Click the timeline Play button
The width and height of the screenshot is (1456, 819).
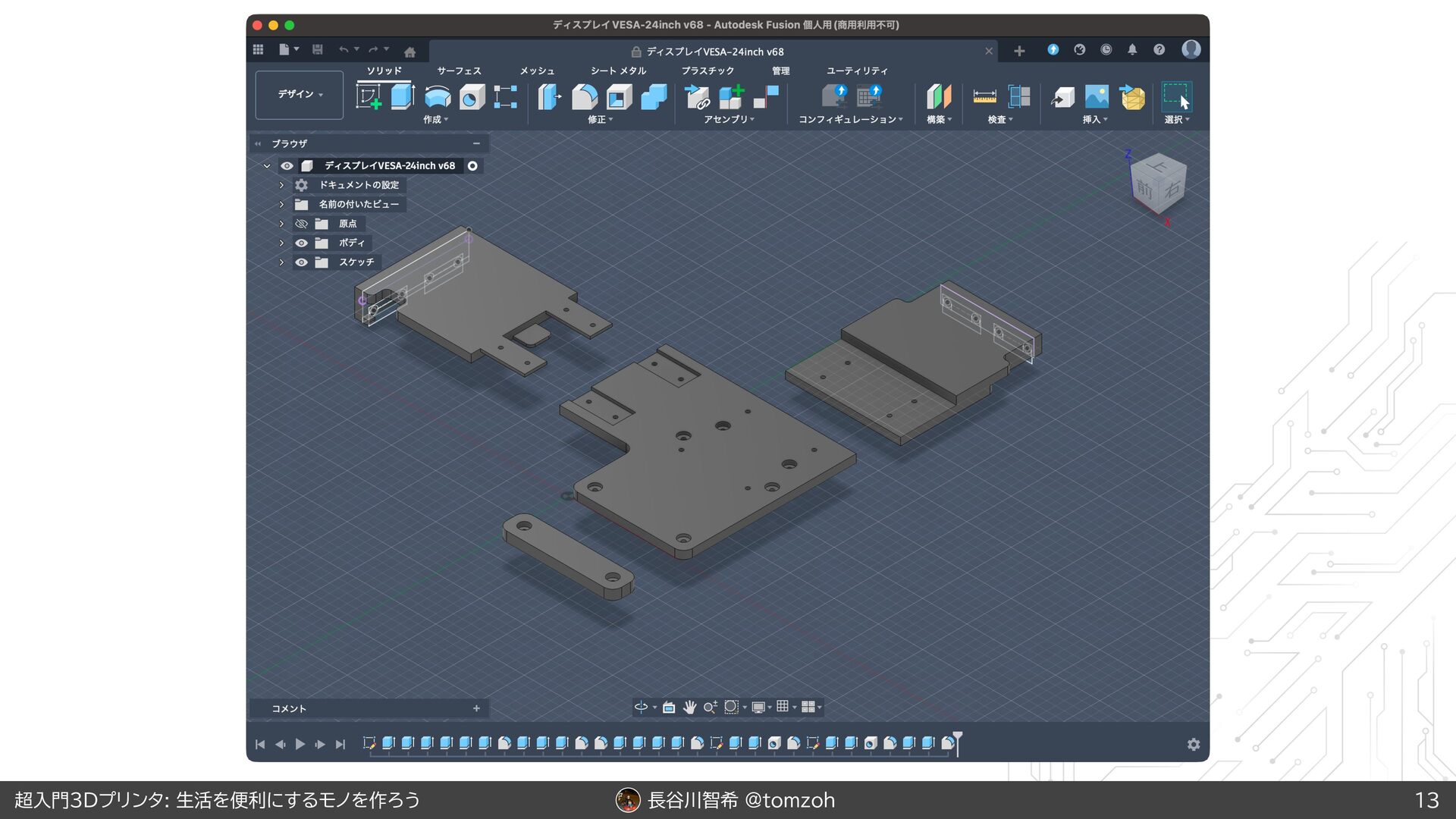[x=300, y=745]
